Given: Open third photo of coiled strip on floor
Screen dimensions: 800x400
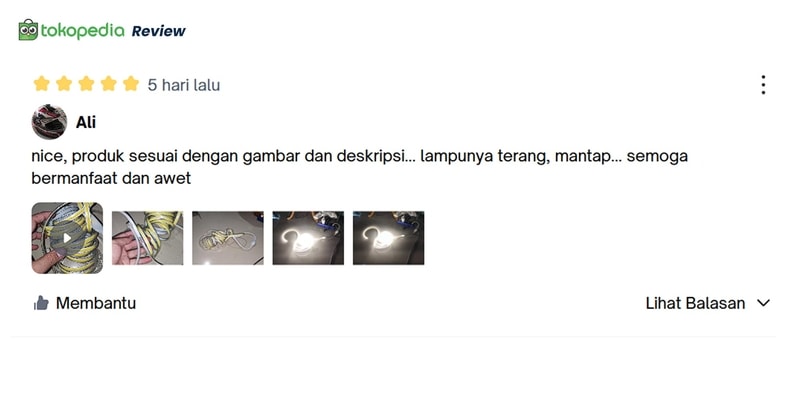Looking at the screenshot, I should click(x=228, y=238).
